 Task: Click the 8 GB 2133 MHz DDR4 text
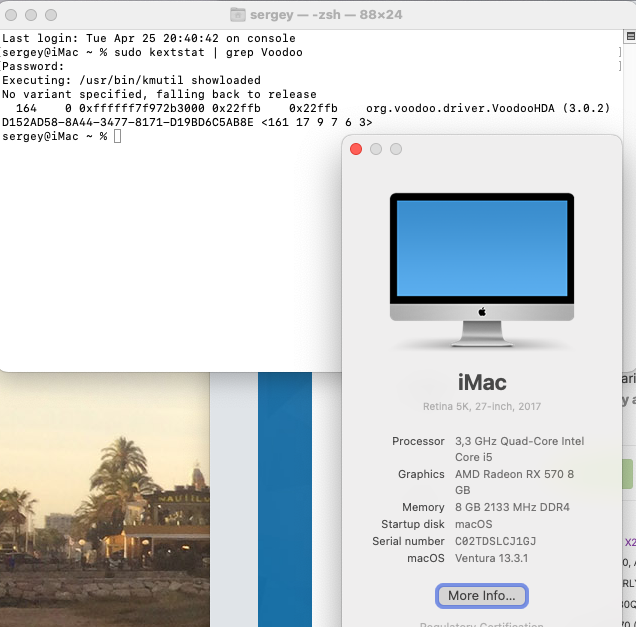(512, 507)
